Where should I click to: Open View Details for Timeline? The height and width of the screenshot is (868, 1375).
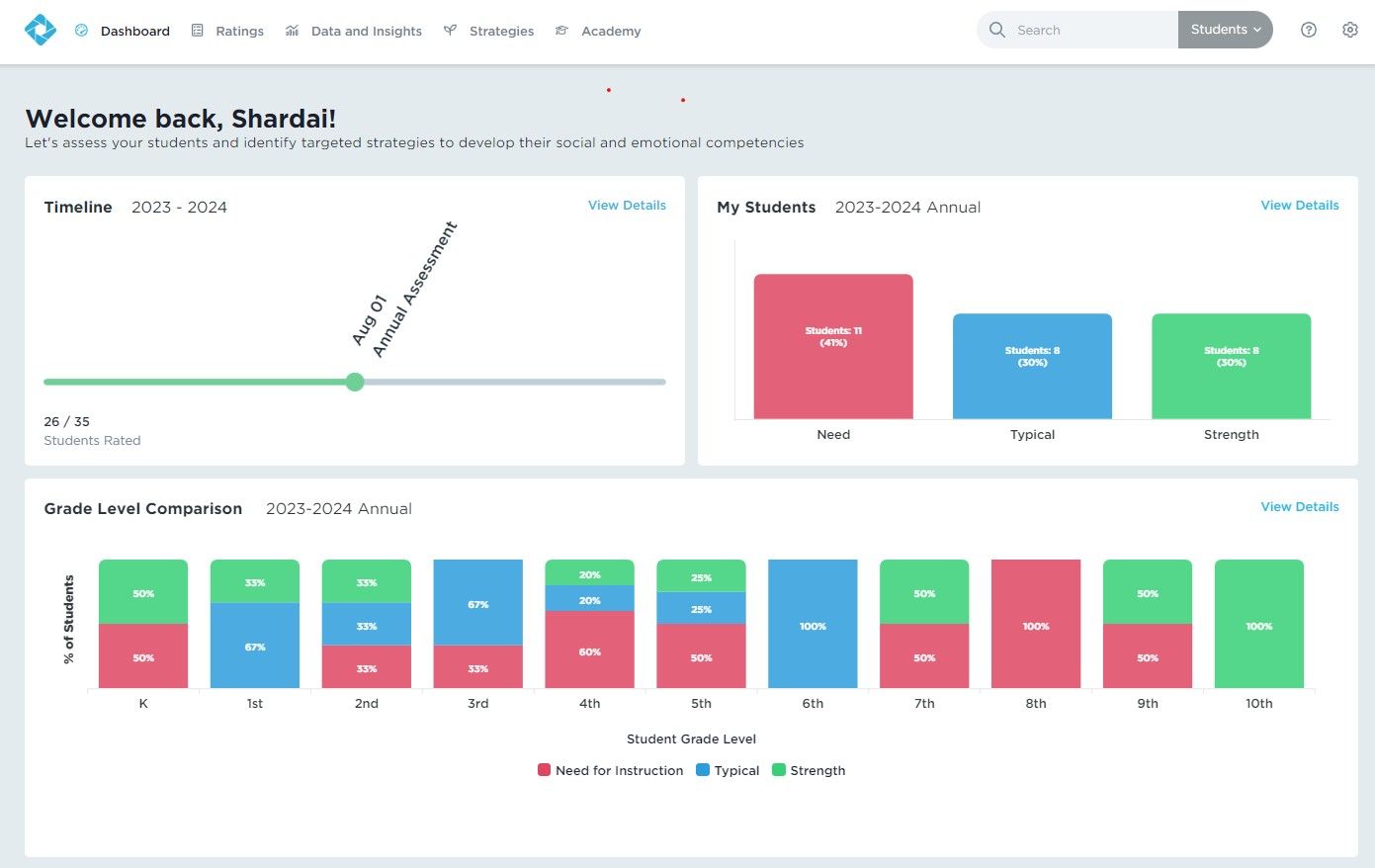point(627,205)
